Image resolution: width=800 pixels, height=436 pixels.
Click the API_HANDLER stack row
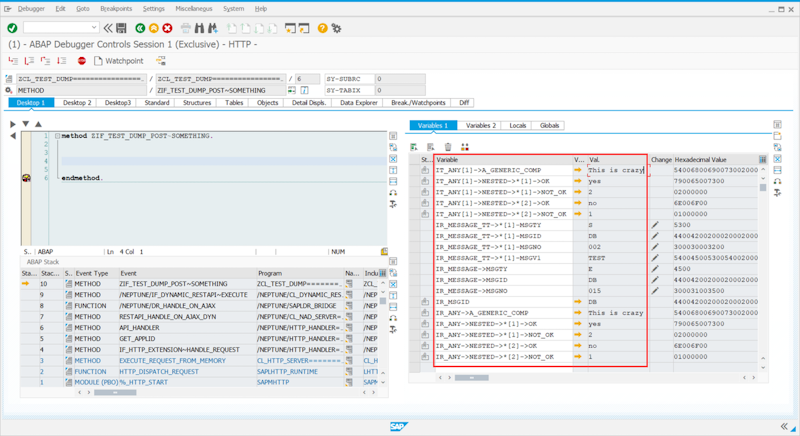pos(200,328)
